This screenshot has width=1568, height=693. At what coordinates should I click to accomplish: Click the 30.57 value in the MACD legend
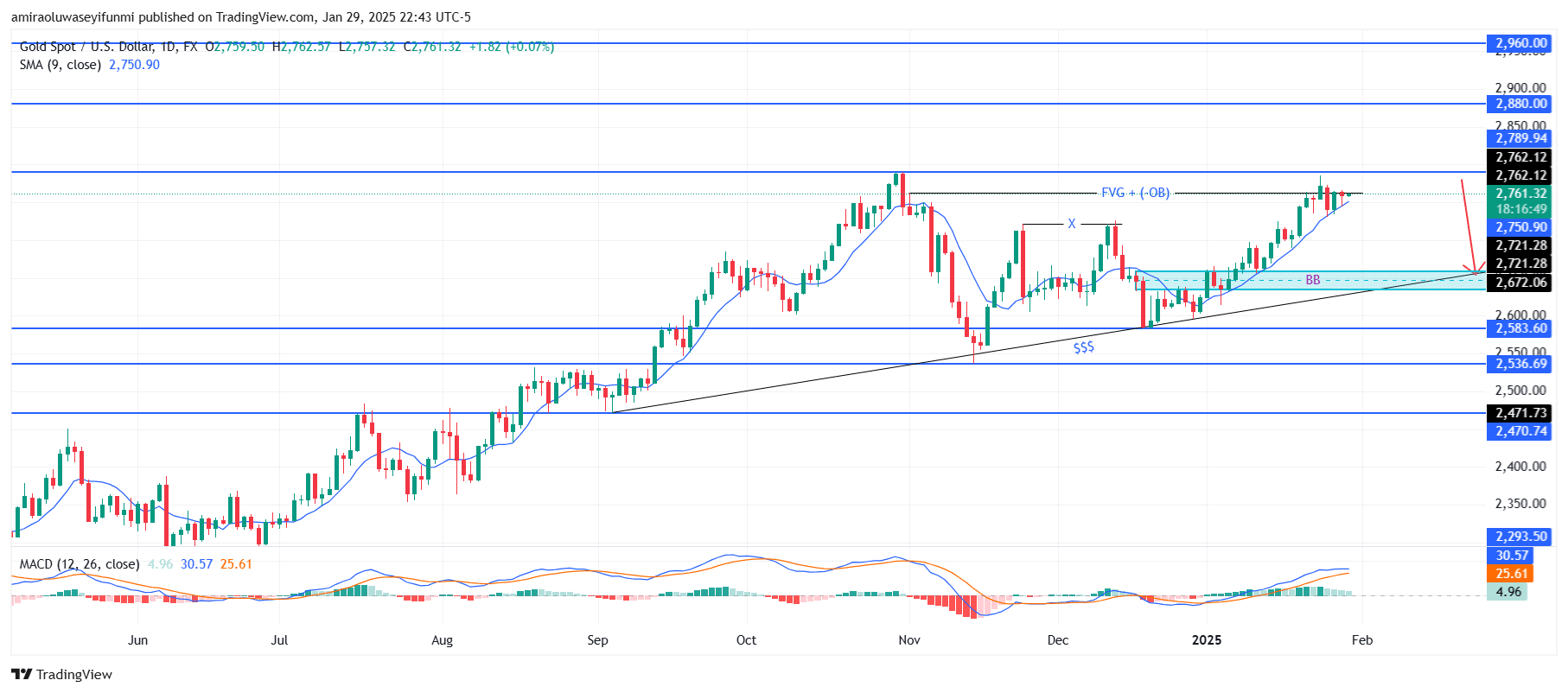point(196,564)
